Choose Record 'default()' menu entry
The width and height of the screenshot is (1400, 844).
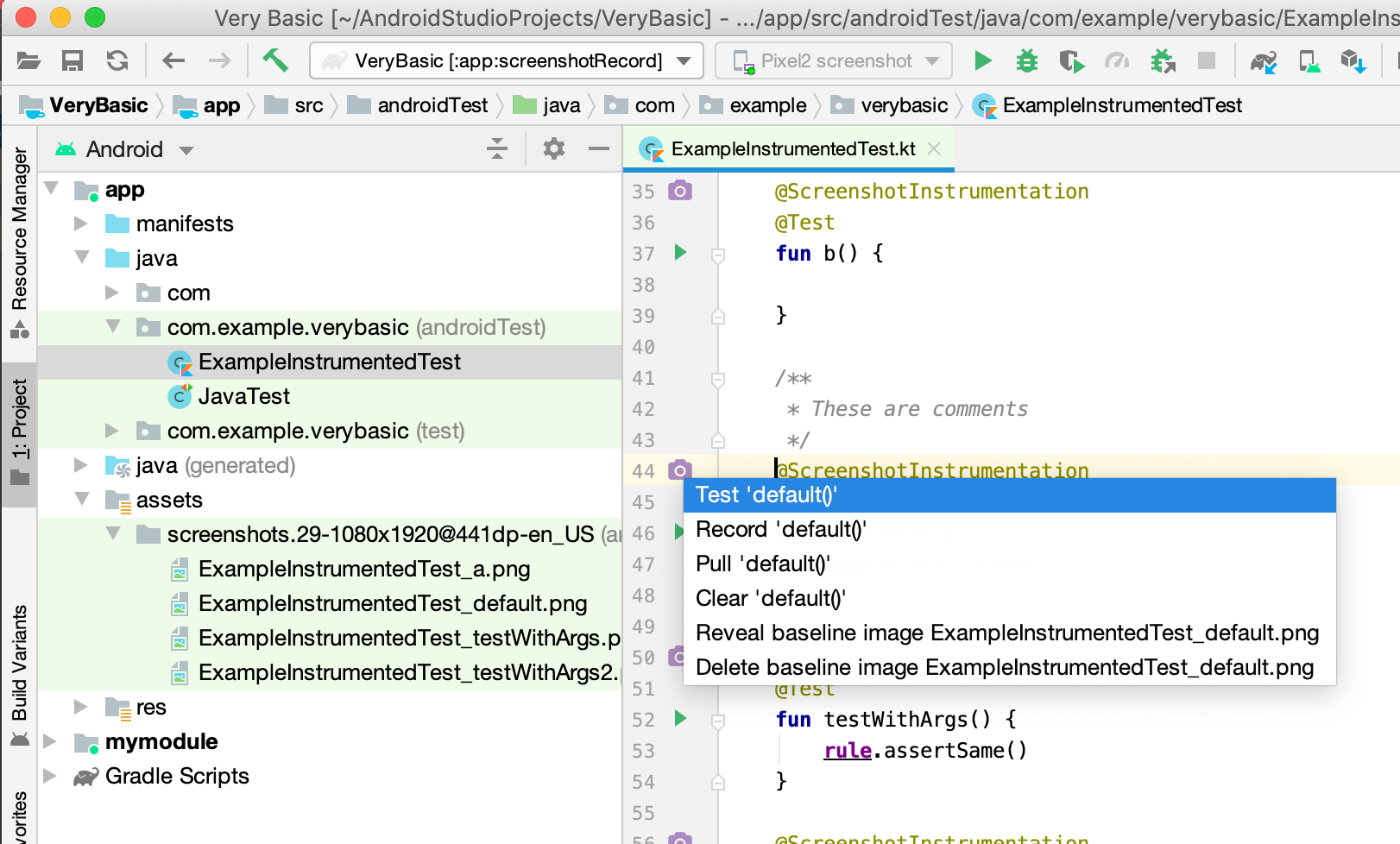pyautogui.click(x=1010, y=530)
